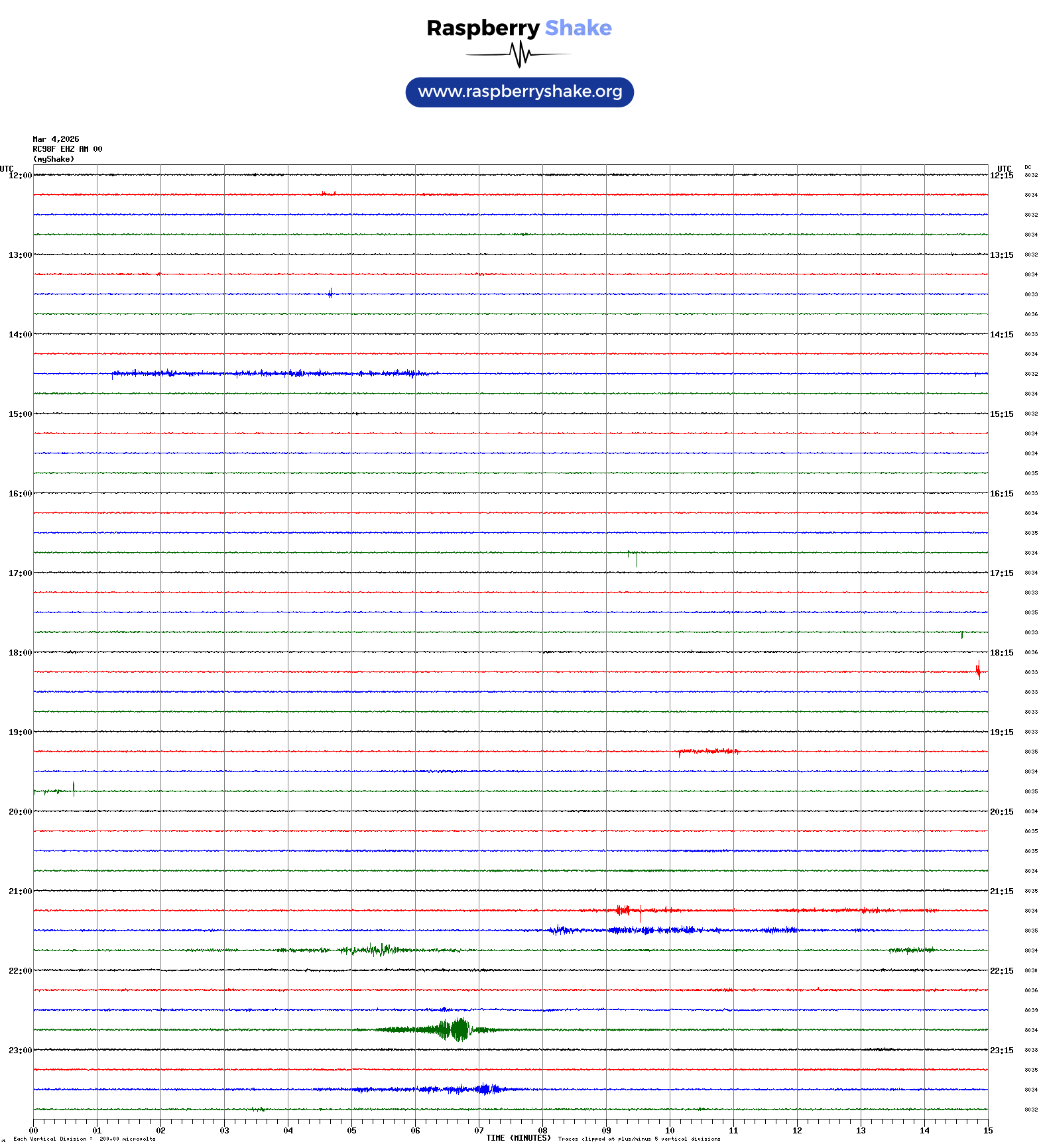Click the TIME (MINUTES) axis label
The height and width of the screenshot is (1148, 1041).
(518, 1138)
